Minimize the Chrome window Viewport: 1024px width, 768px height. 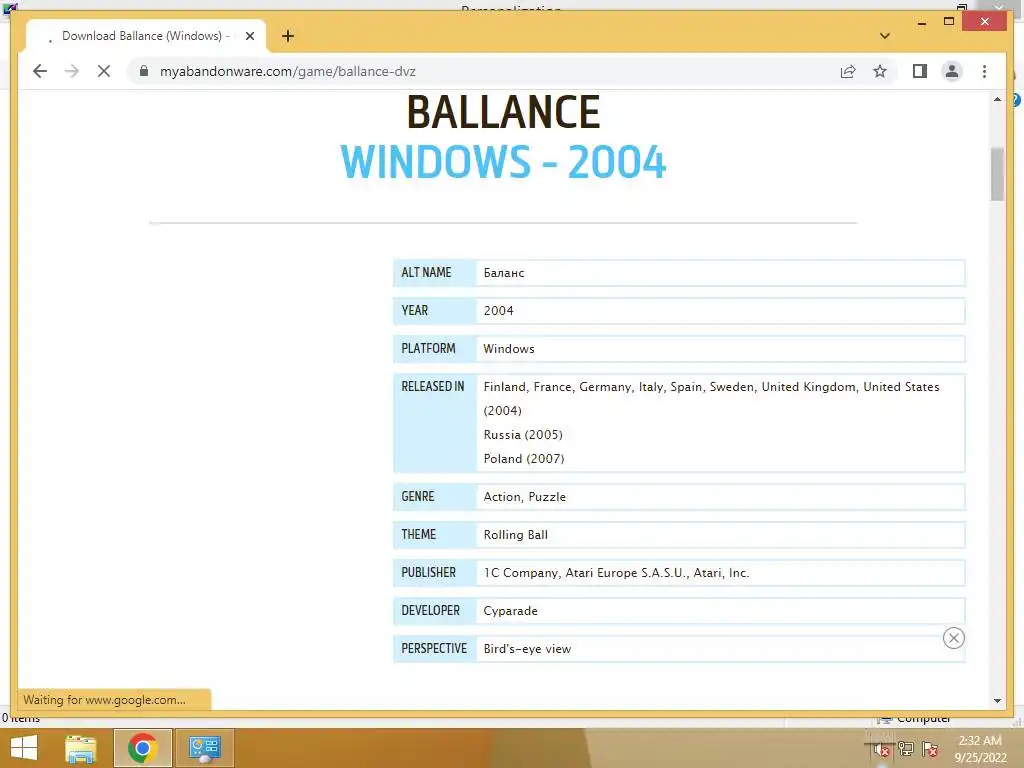coord(921,22)
